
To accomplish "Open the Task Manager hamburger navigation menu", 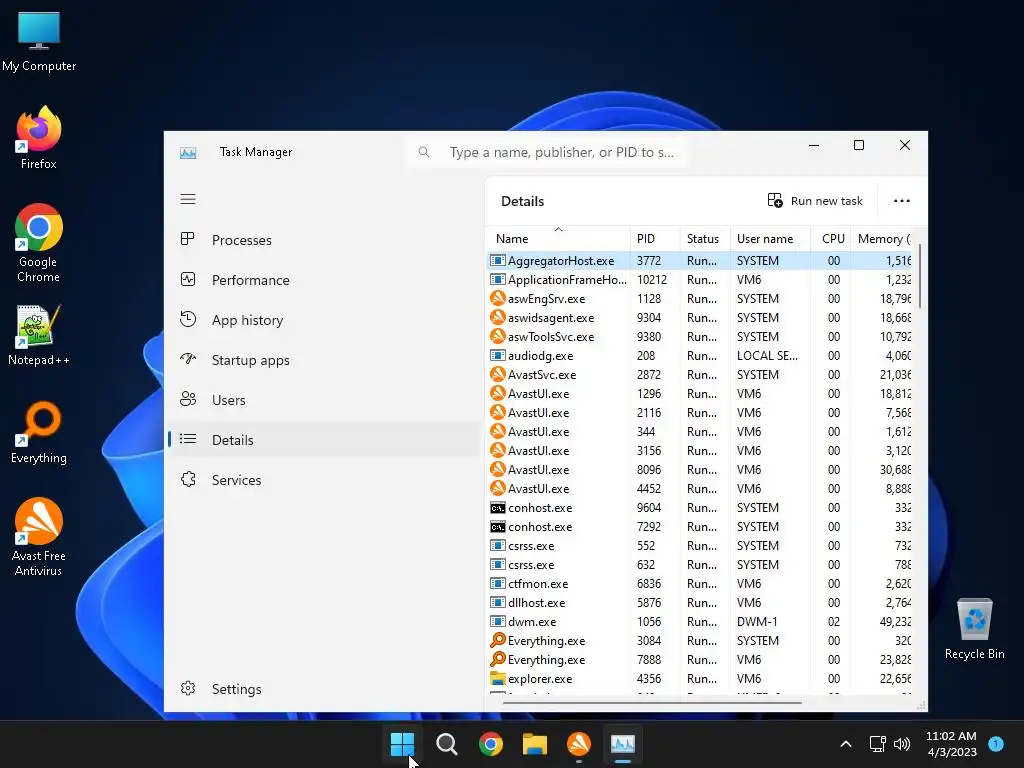I will [x=188, y=199].
